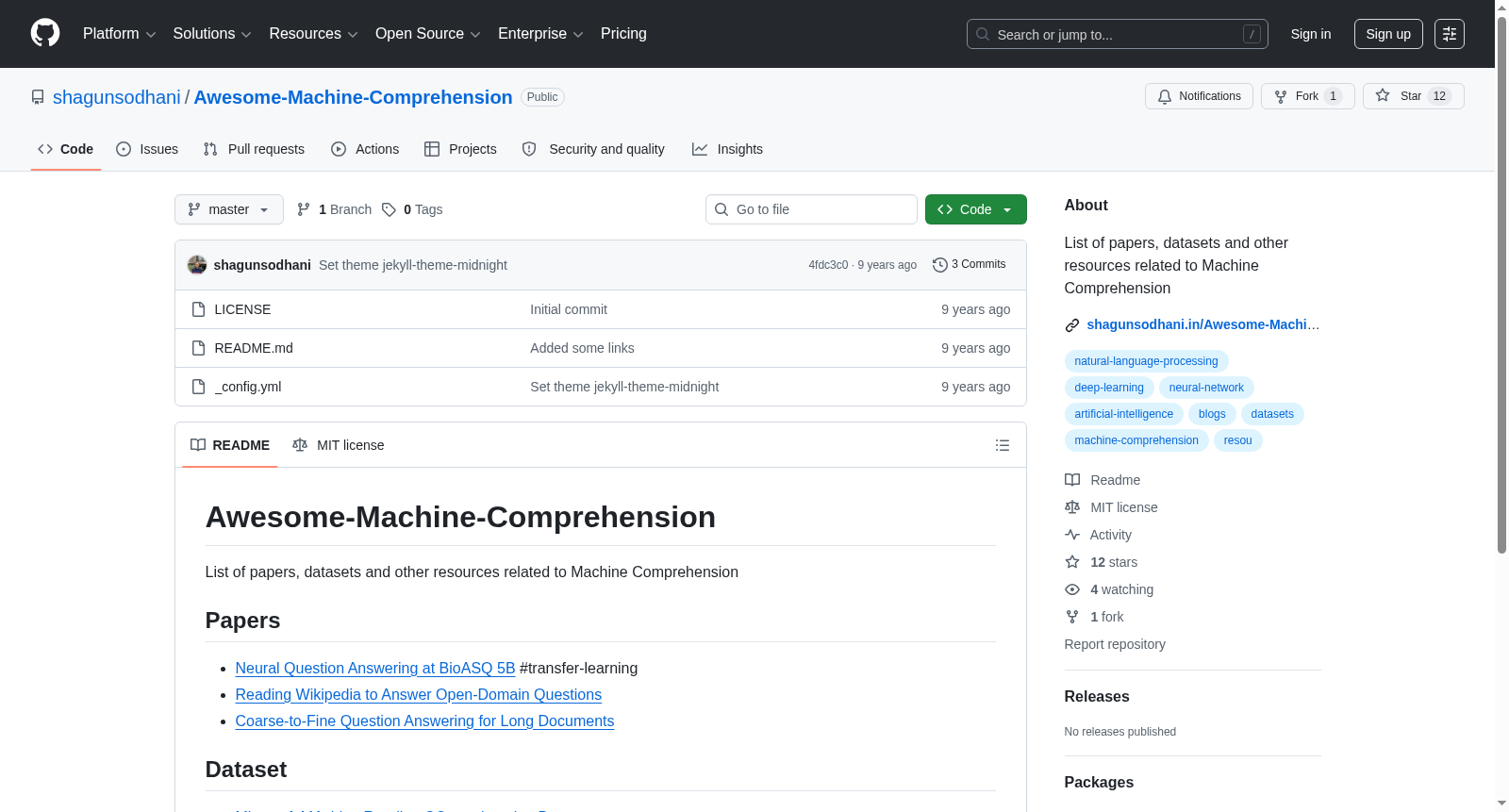Click the fork icon beside 1 fork
Image resolution: width=1509 pixels, height=812 pixels.
click(x=1072, y=617)
